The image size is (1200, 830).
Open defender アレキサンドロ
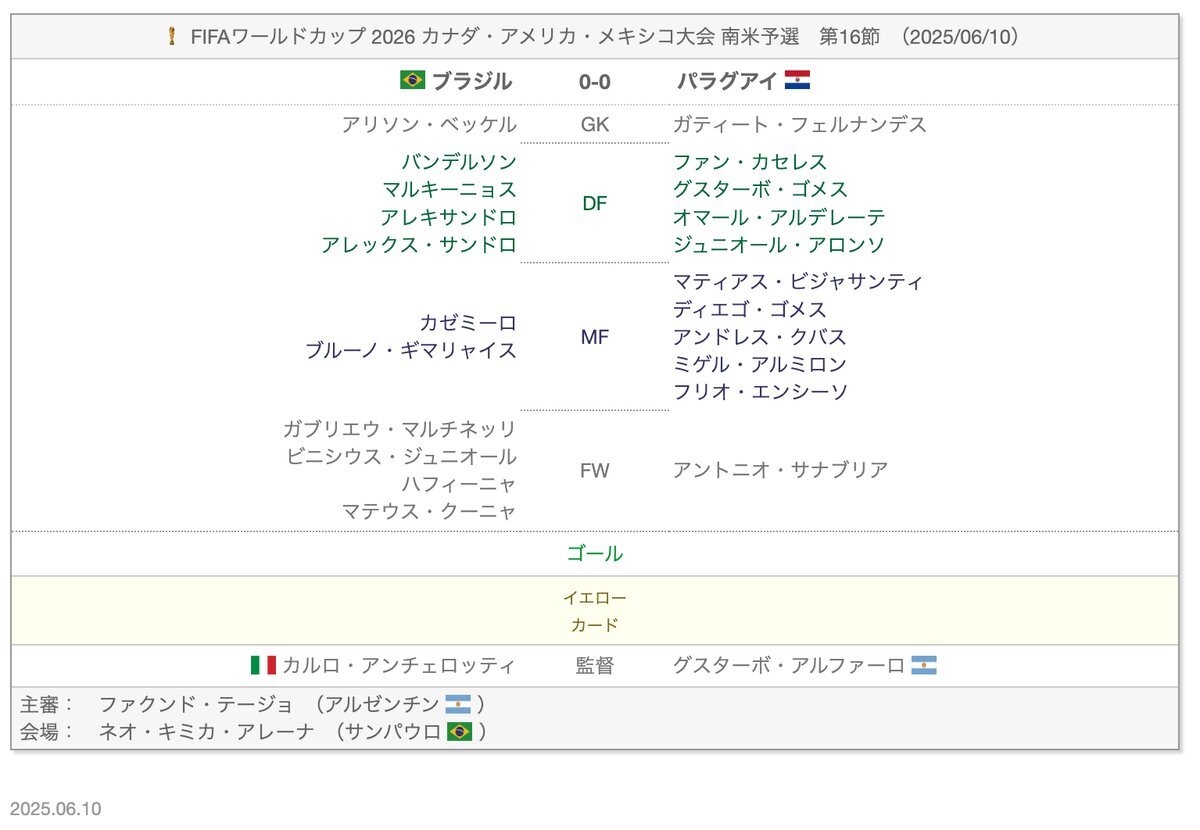click(x=449, y=218)
